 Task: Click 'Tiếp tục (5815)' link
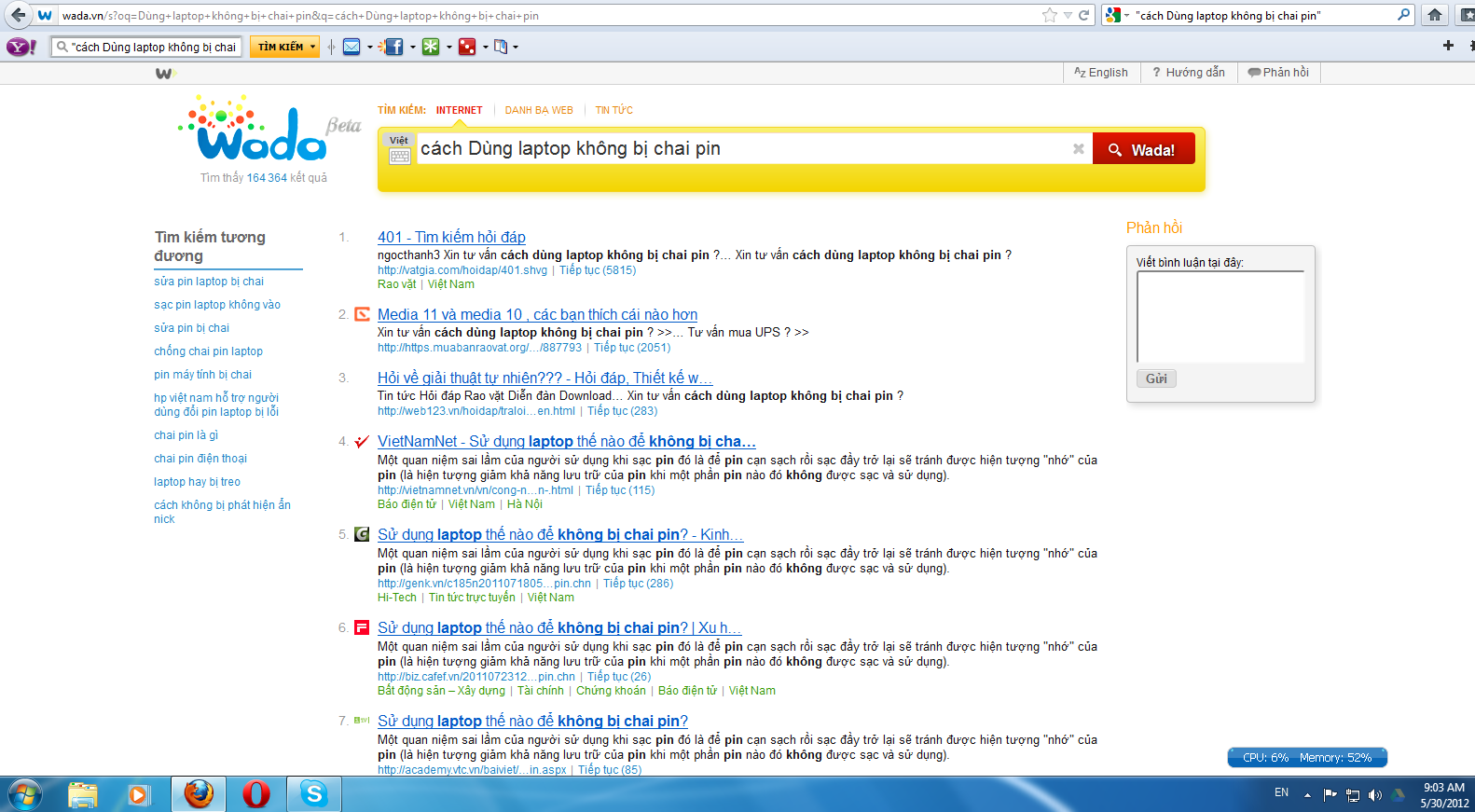click(x=598, y=270)
